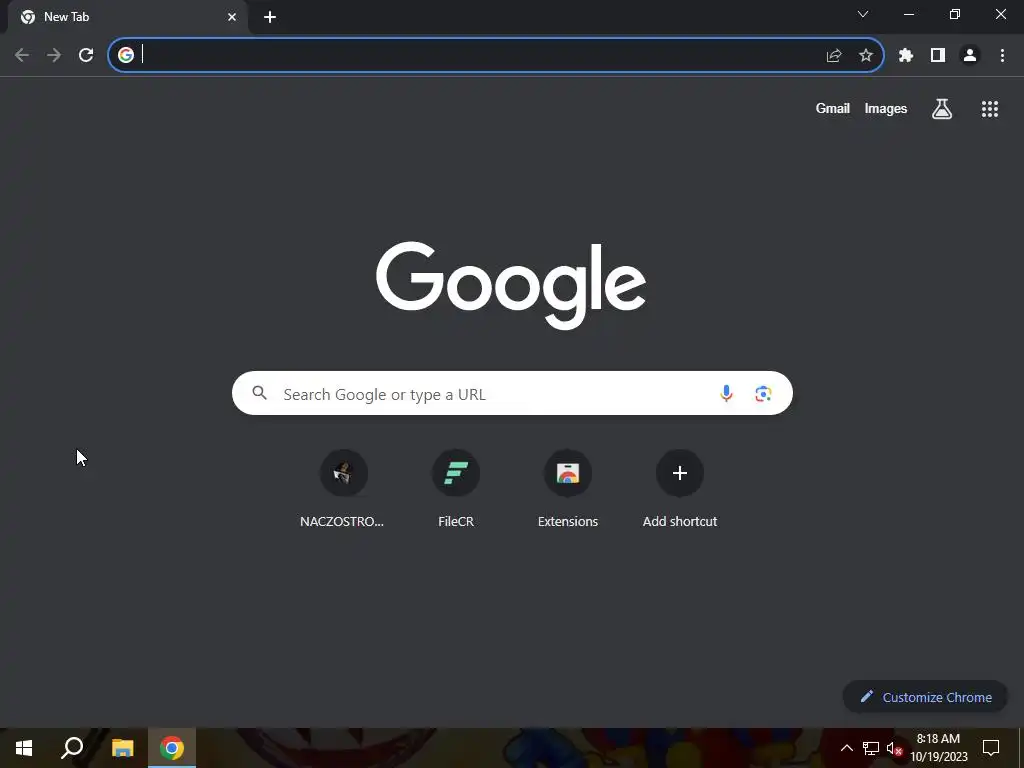Go back with the back arrow

(22, 55)
